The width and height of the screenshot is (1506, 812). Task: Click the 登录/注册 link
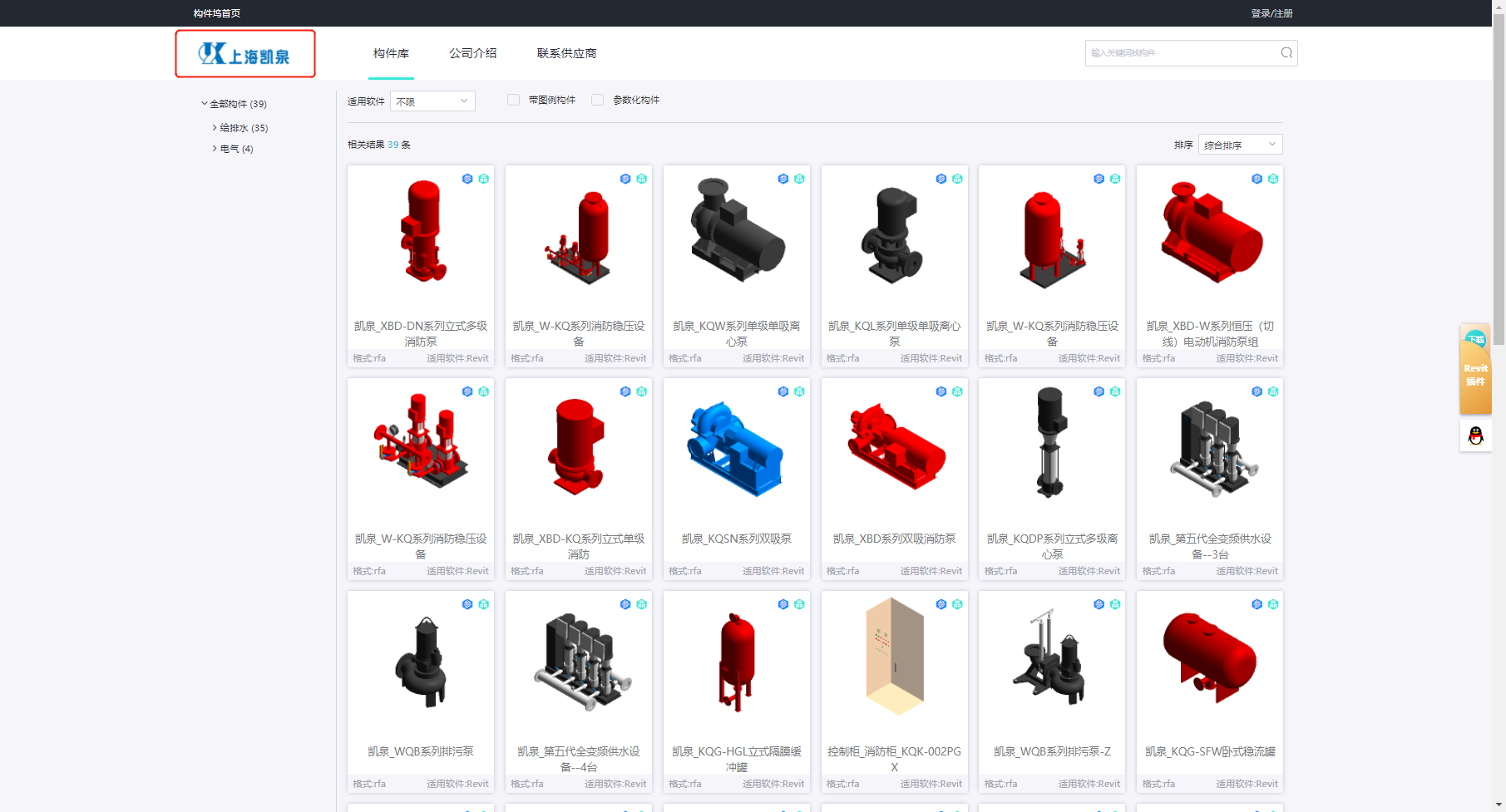[1271, 13]
